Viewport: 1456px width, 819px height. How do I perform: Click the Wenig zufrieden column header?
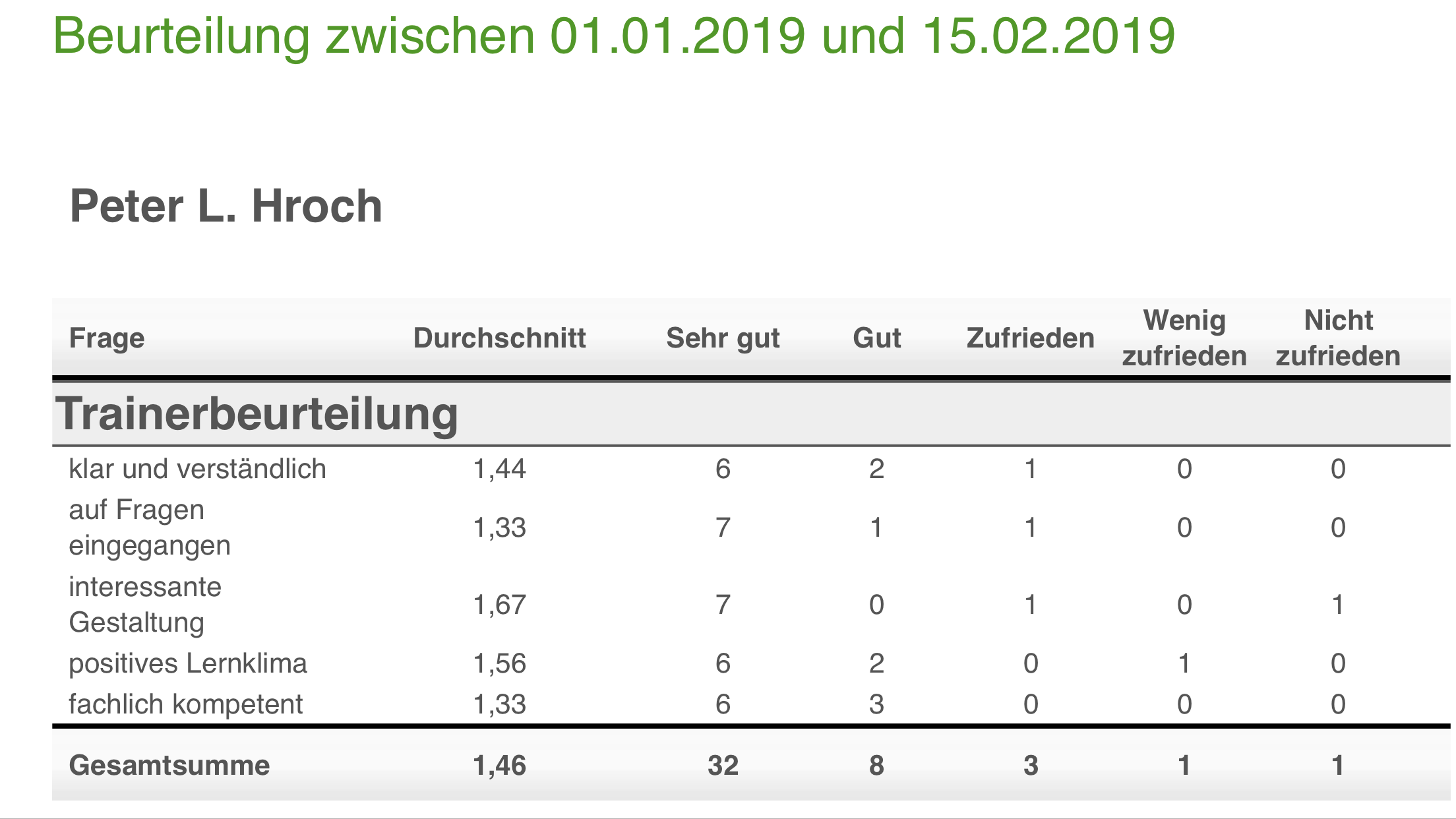(1184, 338)
